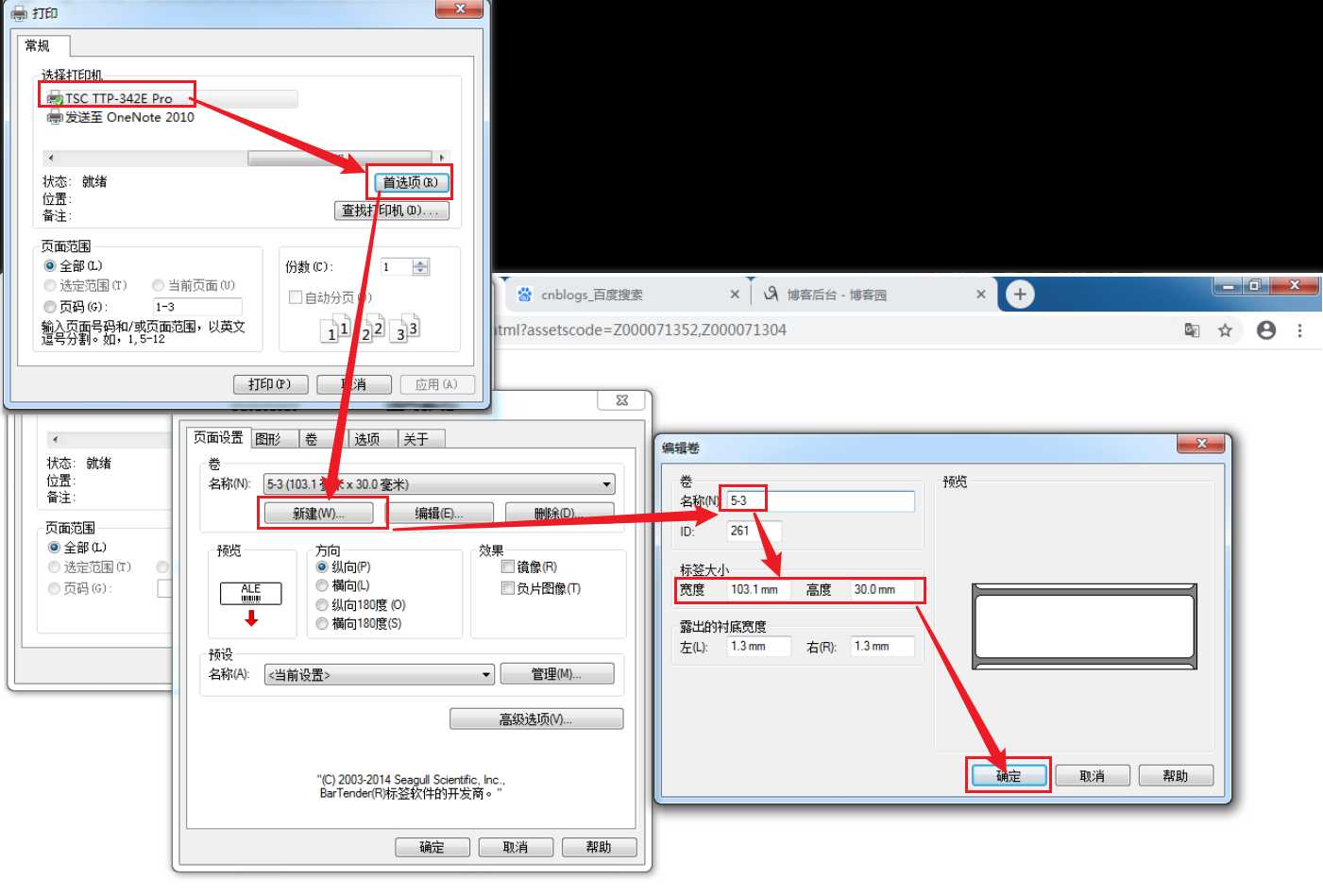Click 应用 button in print dialog
Image resolution: width=1323 pixels, height=896 pixels.
pos(436,384)
